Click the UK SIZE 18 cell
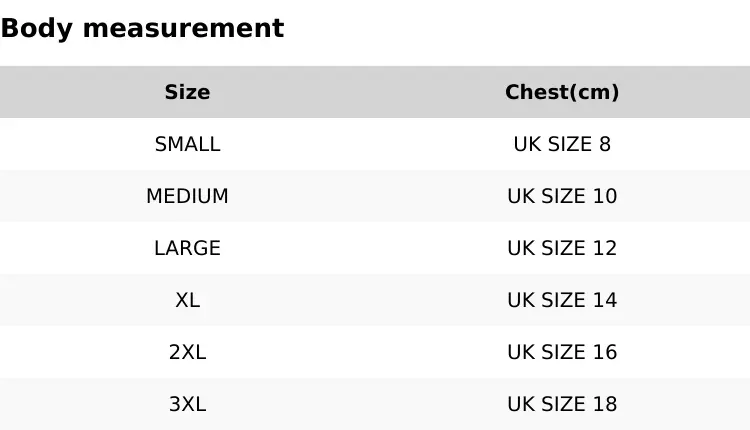 [x=562, y=404]
